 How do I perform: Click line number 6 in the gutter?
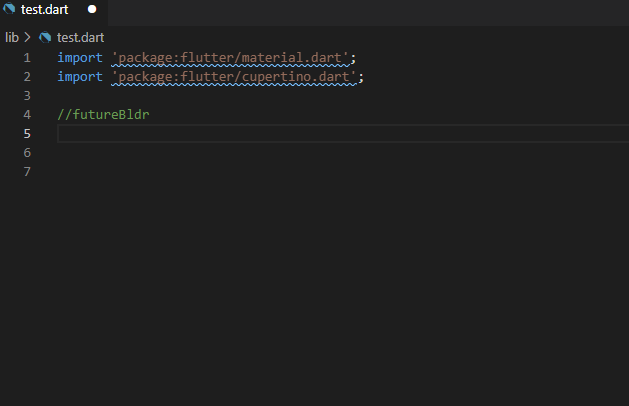[27, 153]
